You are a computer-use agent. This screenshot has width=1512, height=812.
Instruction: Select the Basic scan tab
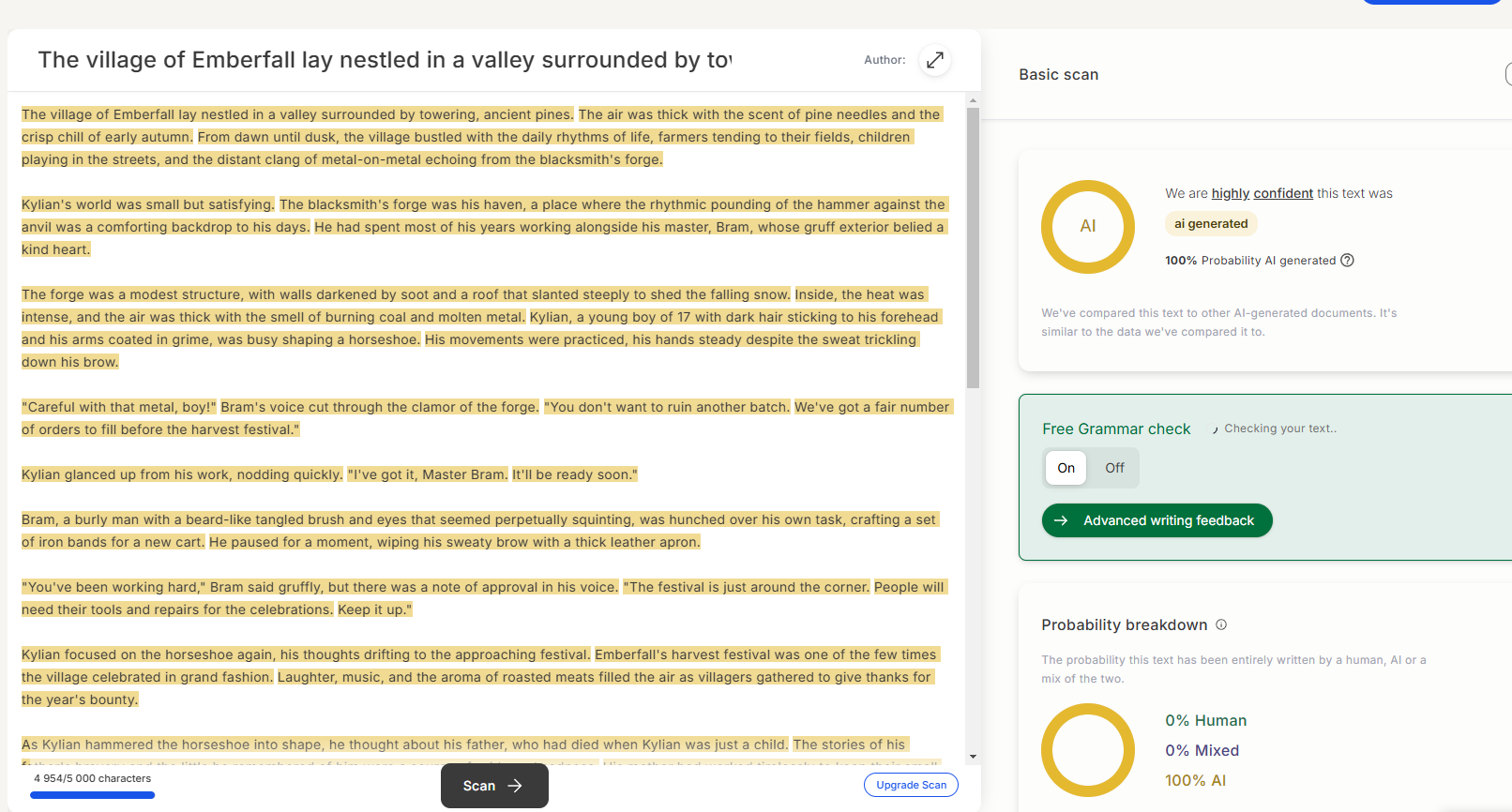pyautogui.click(x=1058, y=75)
